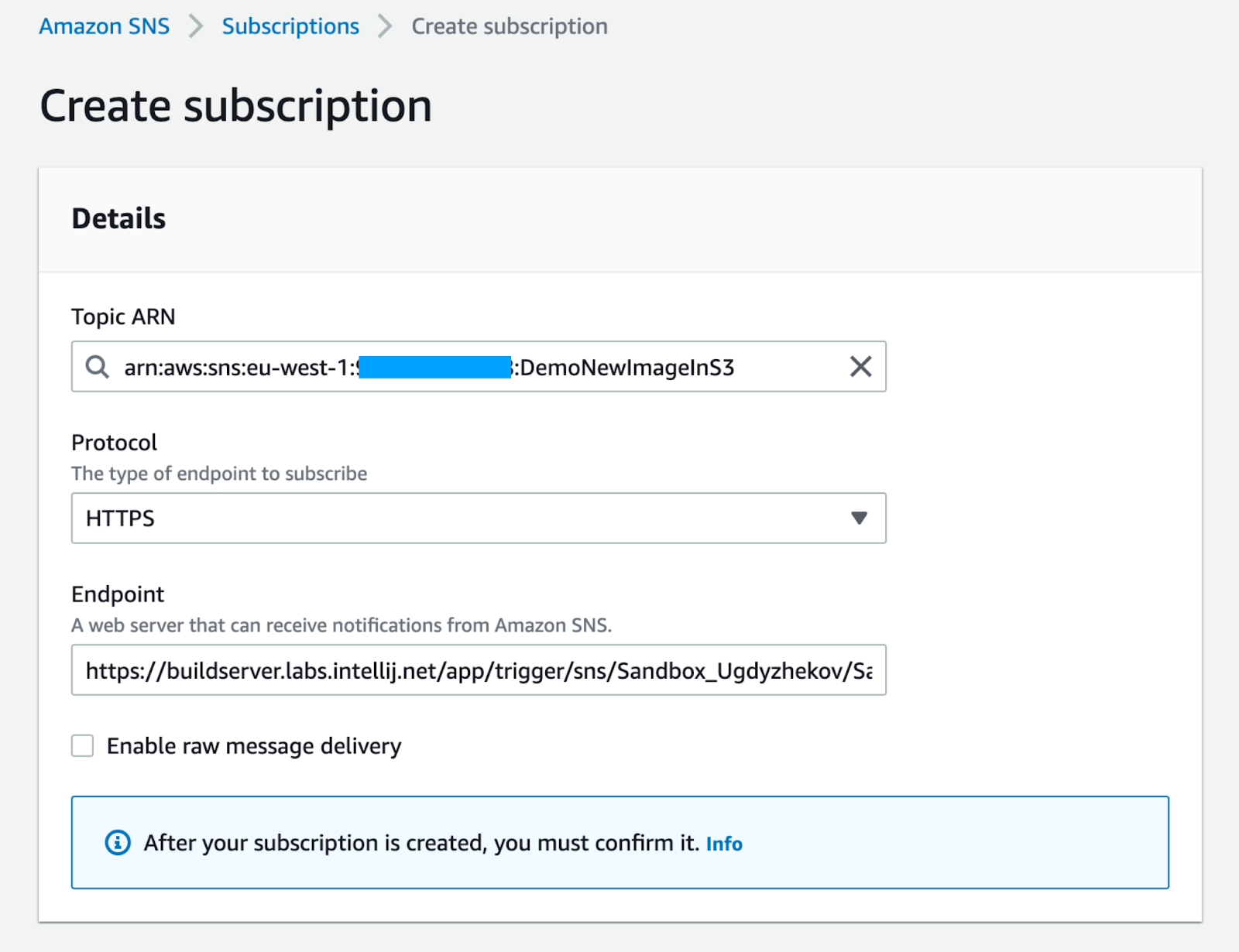Clear the Topic ARN field with X icon
The width and height of the screenshot is (1239, 952).
pos(860,367)
